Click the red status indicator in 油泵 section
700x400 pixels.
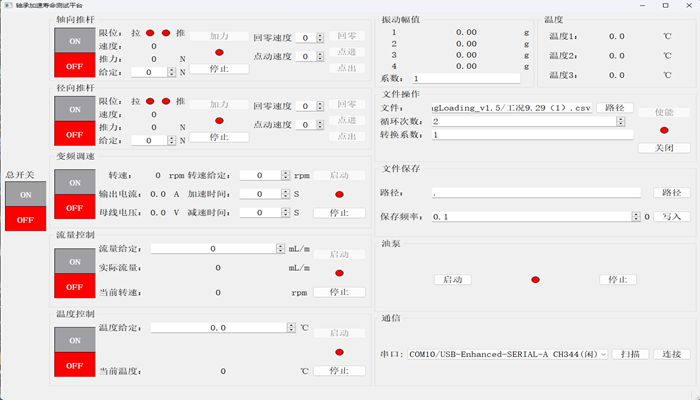(535, 280)
